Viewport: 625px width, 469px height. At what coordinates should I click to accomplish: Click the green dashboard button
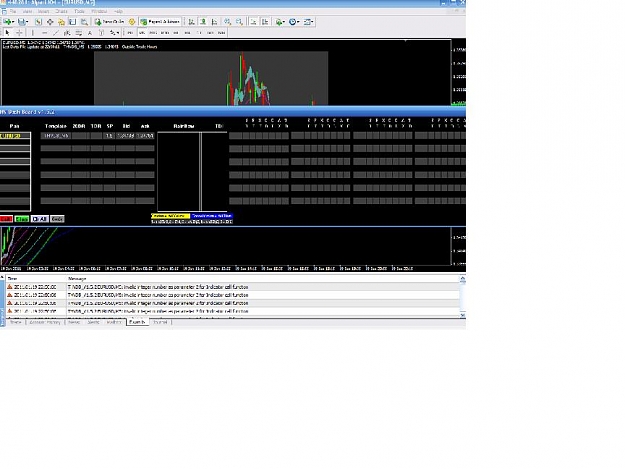[x=22, y=219]
